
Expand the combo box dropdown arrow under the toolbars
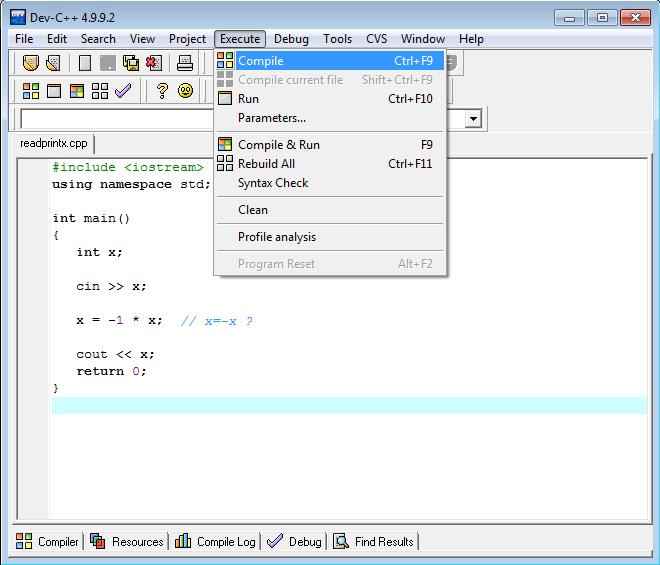473,119
